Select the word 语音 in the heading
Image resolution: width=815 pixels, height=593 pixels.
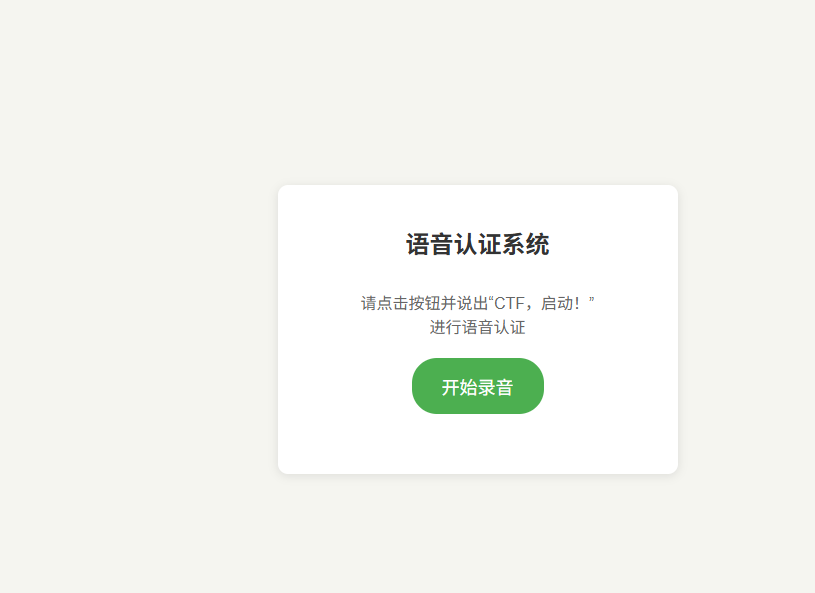[x=429, y=244]
